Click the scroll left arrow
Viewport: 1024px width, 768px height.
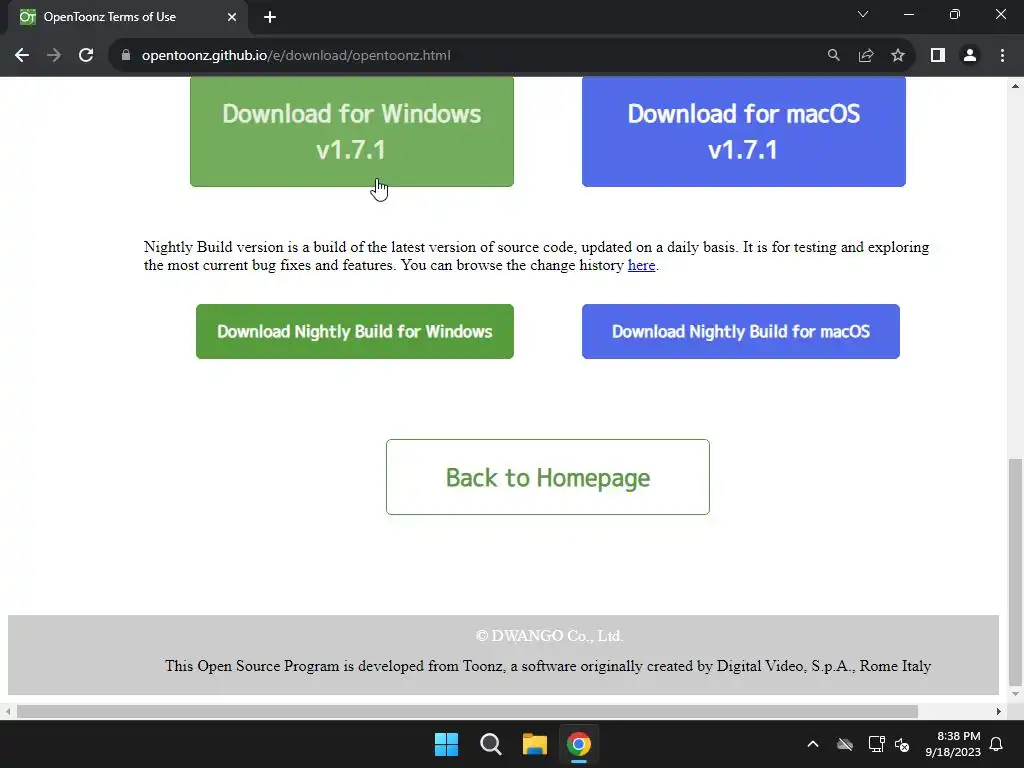coord(8,711)
